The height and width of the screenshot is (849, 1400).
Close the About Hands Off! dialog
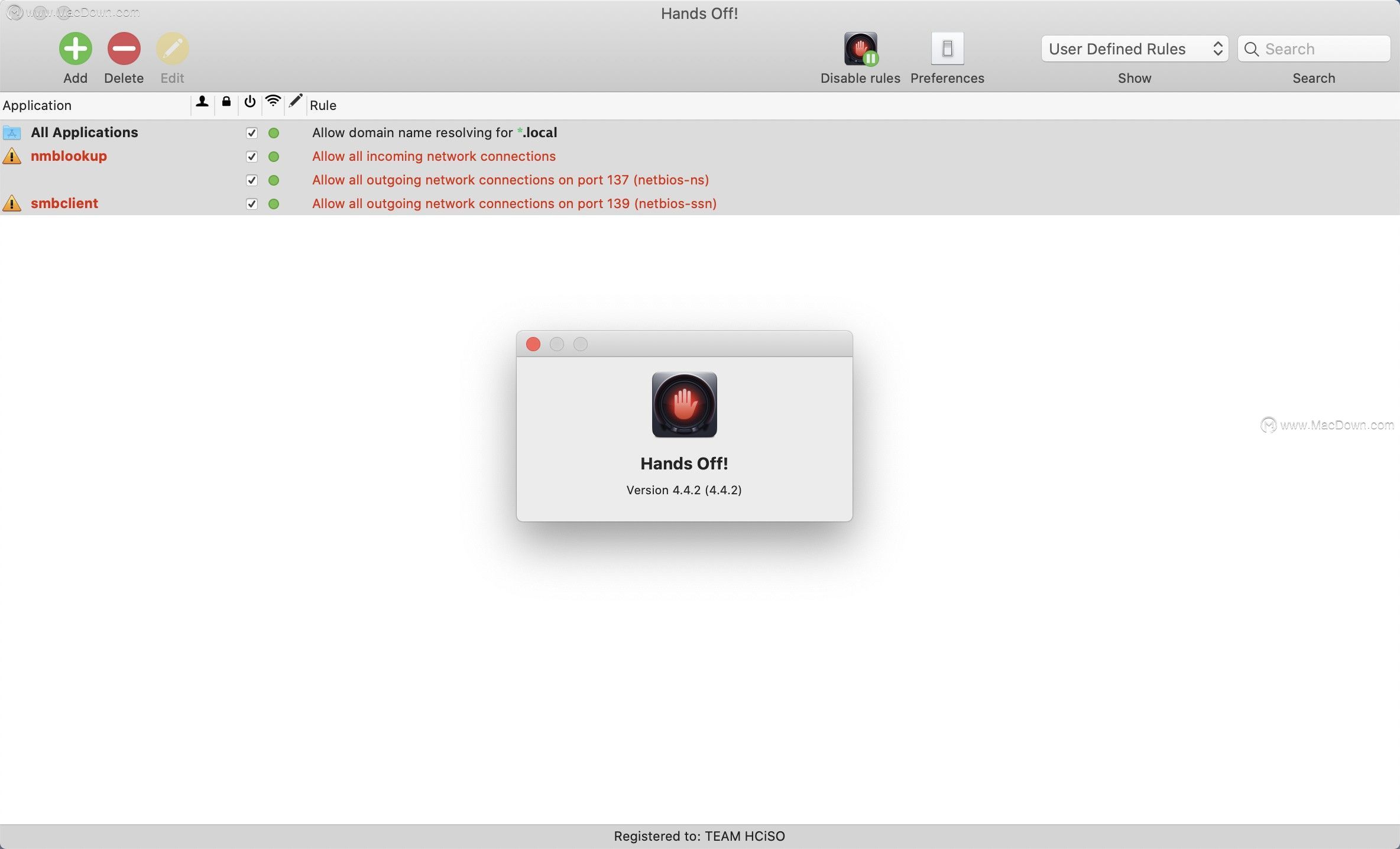[533, 344]
